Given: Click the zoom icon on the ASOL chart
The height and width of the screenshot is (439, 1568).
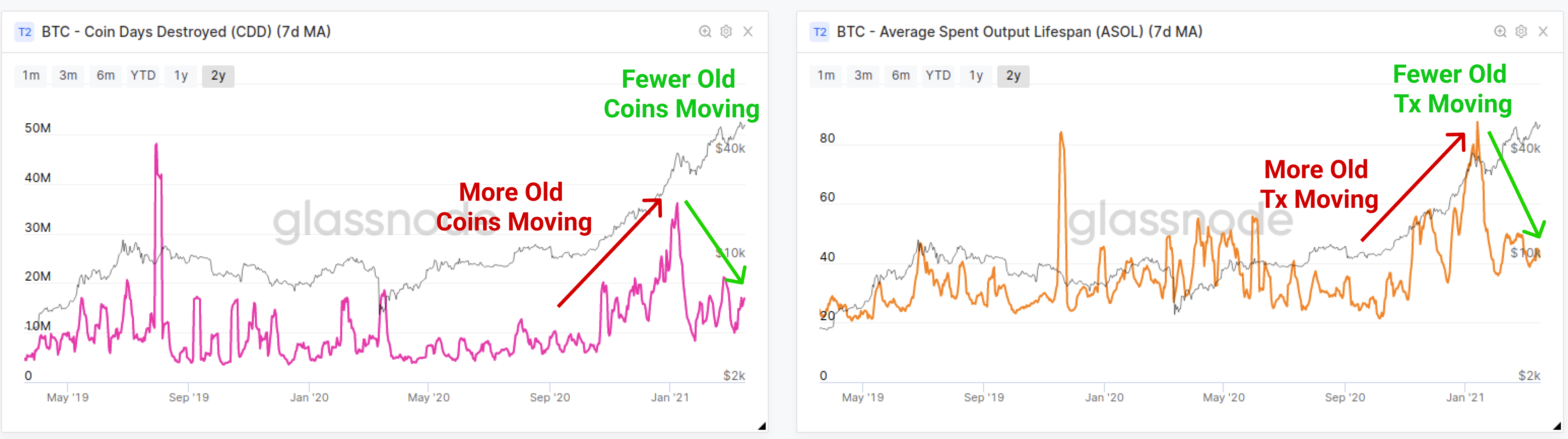Looking at the screenshot, I should [1500, 31].
